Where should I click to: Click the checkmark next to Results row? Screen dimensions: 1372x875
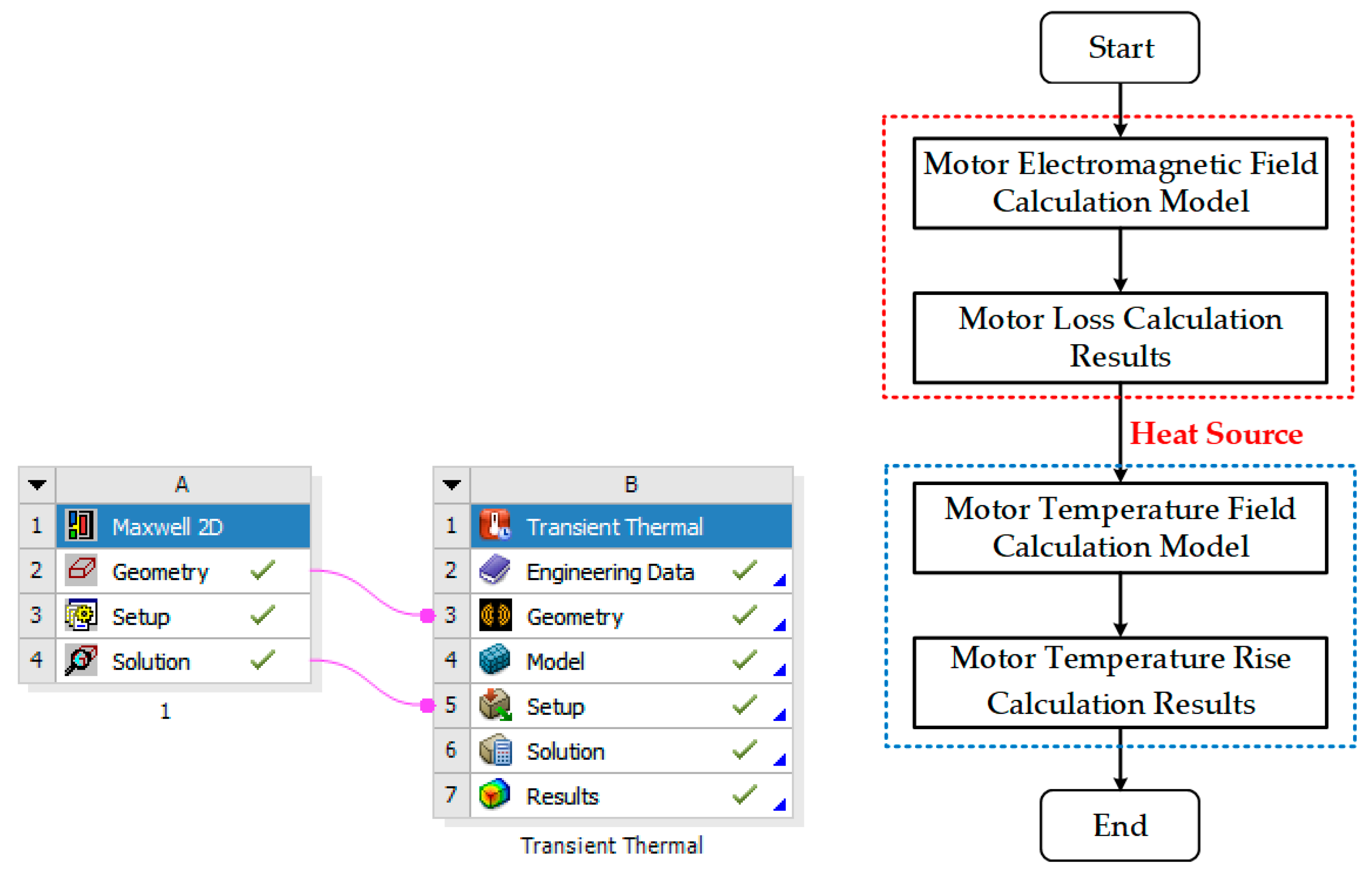click(x=744, y=795)
